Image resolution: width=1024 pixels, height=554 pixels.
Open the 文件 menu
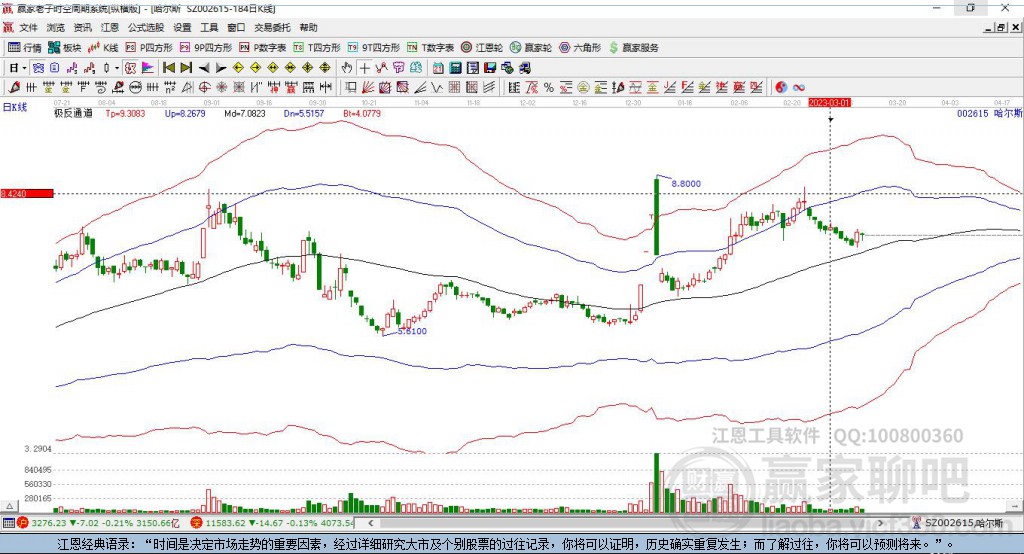pyautogui.click(x=28, y=27)
